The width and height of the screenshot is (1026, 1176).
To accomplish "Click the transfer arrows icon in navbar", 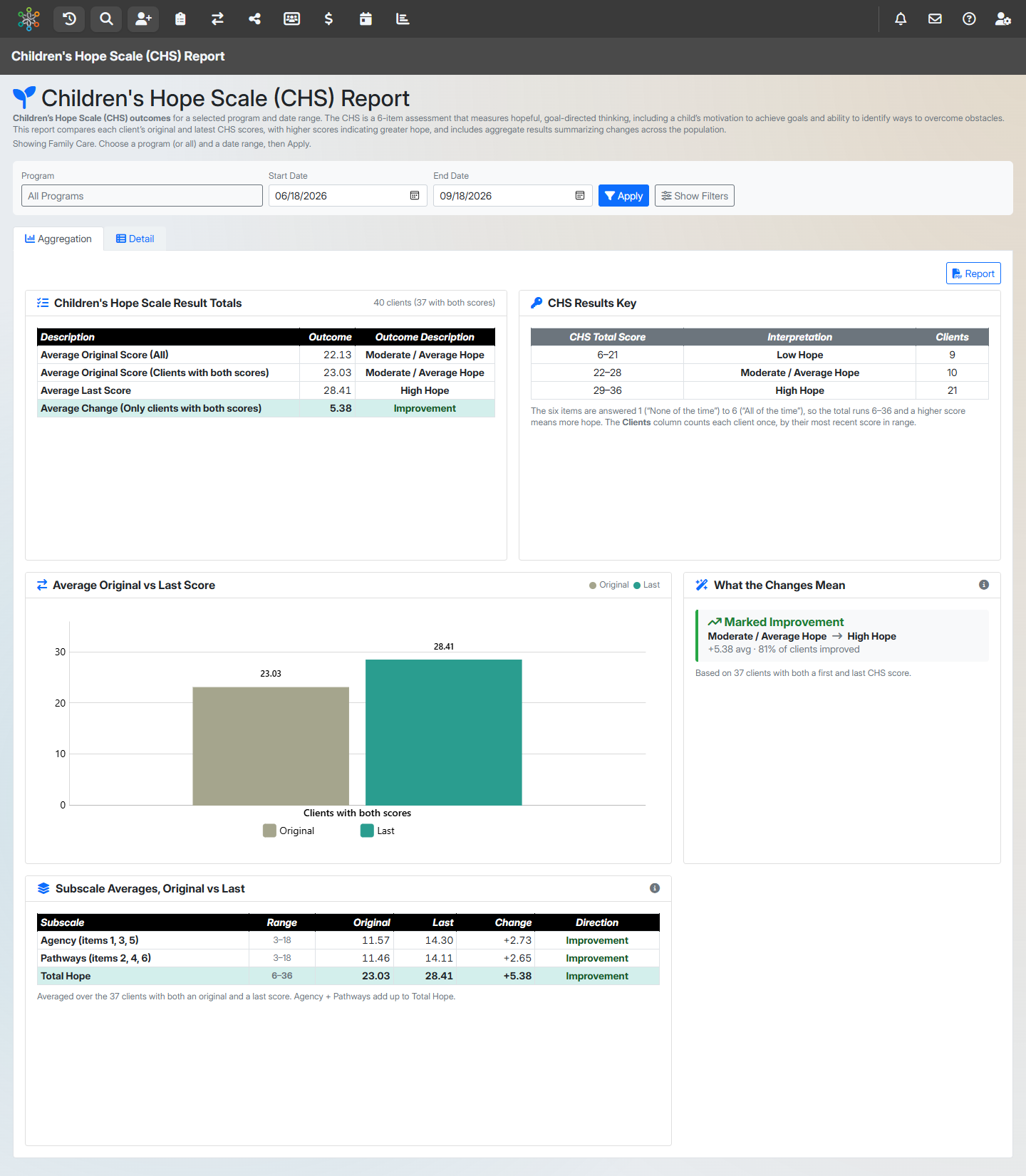I will tap(217, 19).
